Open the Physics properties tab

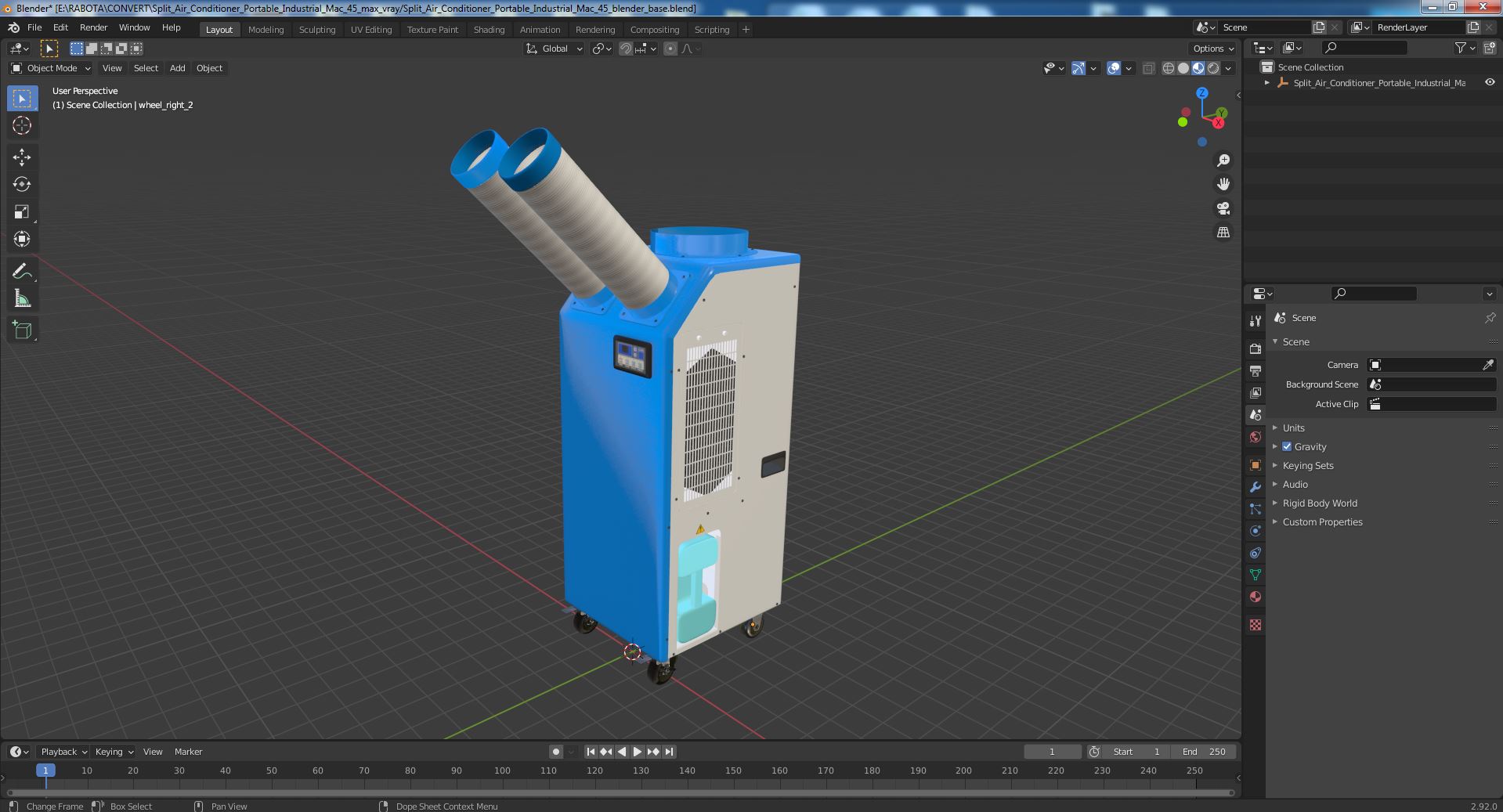1256,531
